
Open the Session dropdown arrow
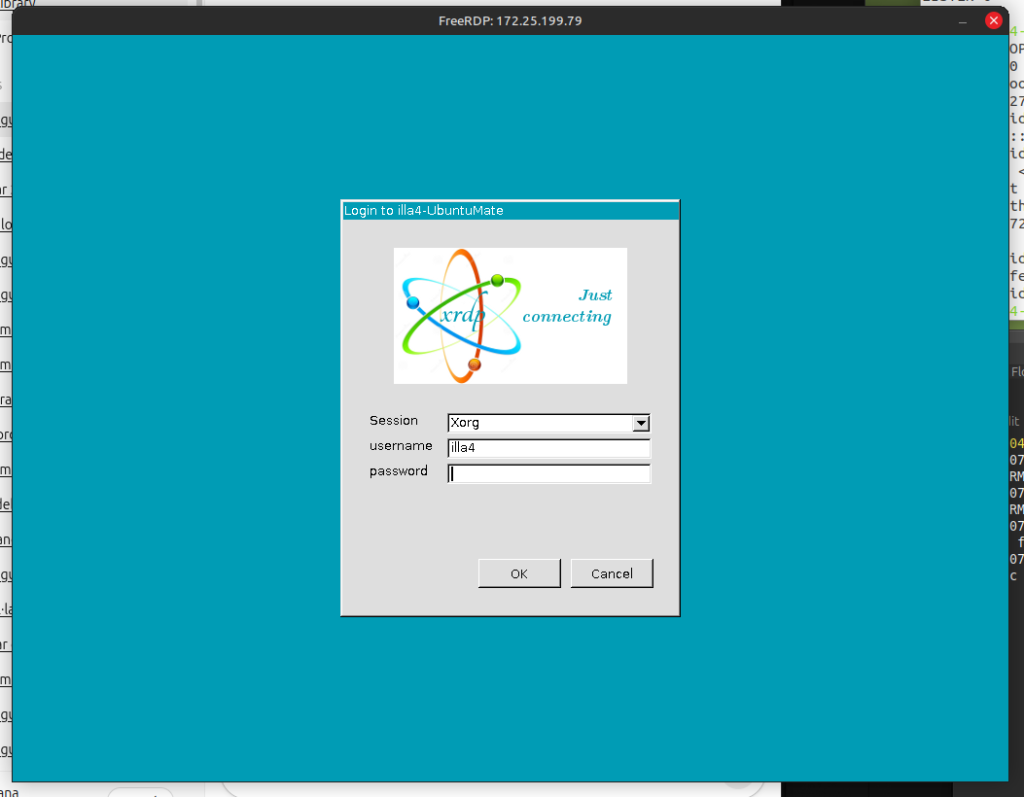coord(641,423)
